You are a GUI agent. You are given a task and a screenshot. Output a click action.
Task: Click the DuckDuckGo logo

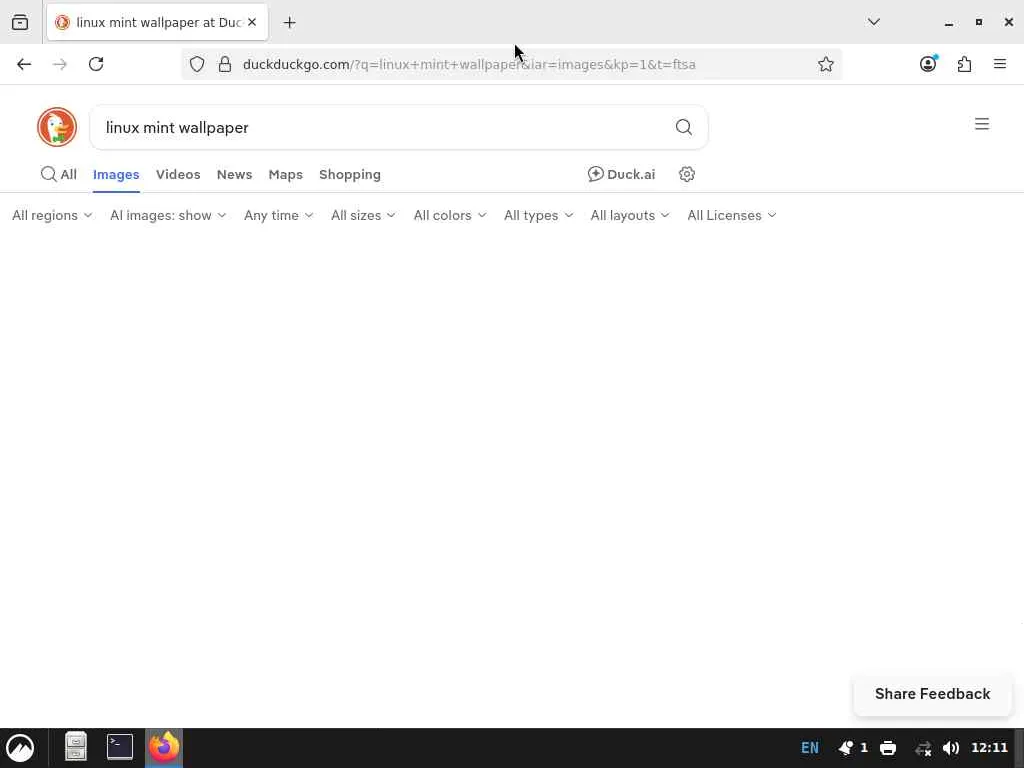tap(57, 127)
